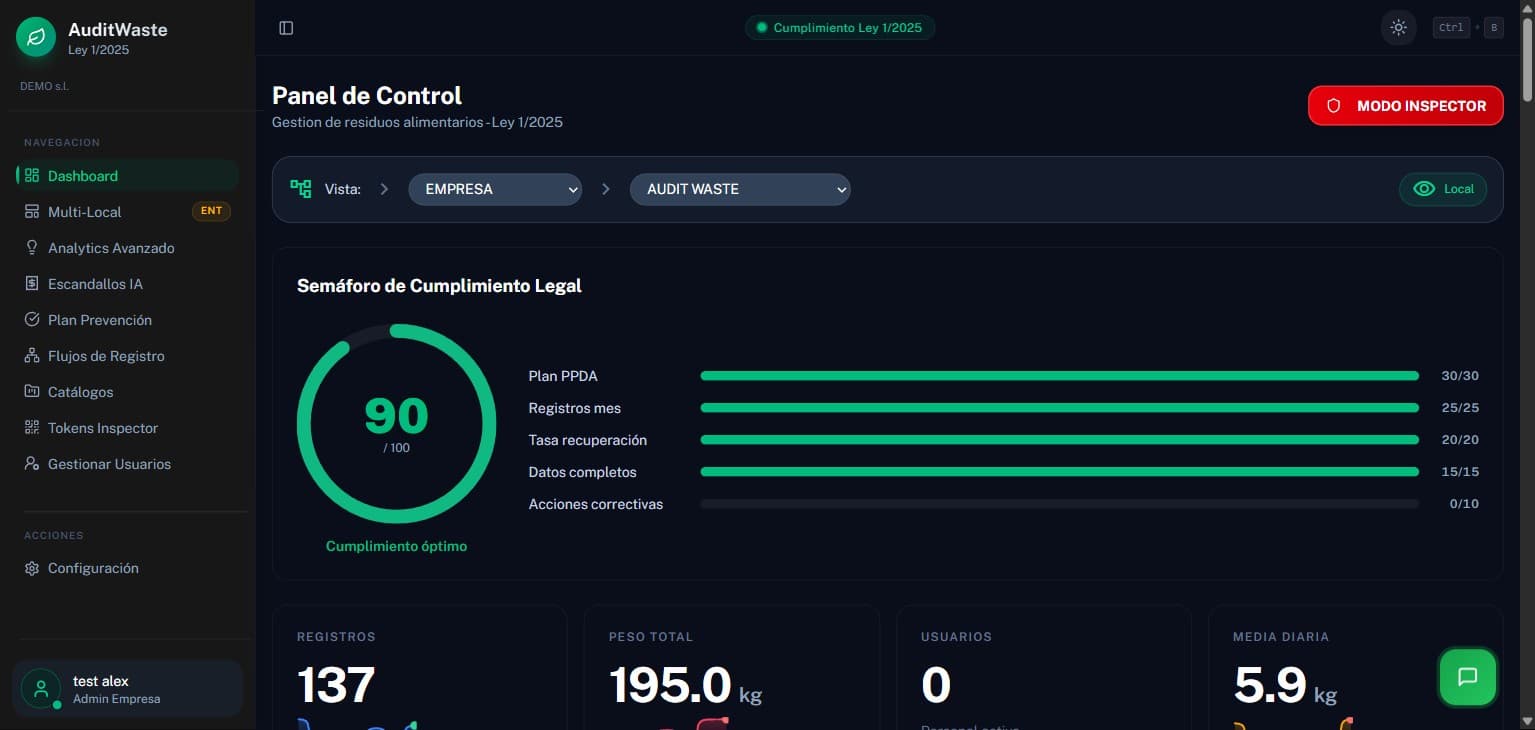
Task: Activate MODO INSPECTOR
Action: (x=1405, y=105)
